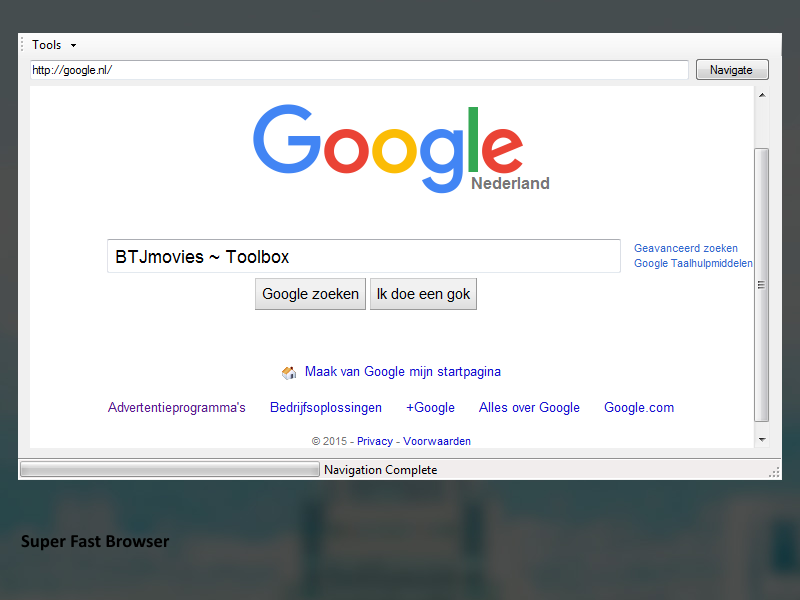The height and width of the screenshot is (600, 800).
Task: Click the © 2015 copyright text
Action: (329, 441)
